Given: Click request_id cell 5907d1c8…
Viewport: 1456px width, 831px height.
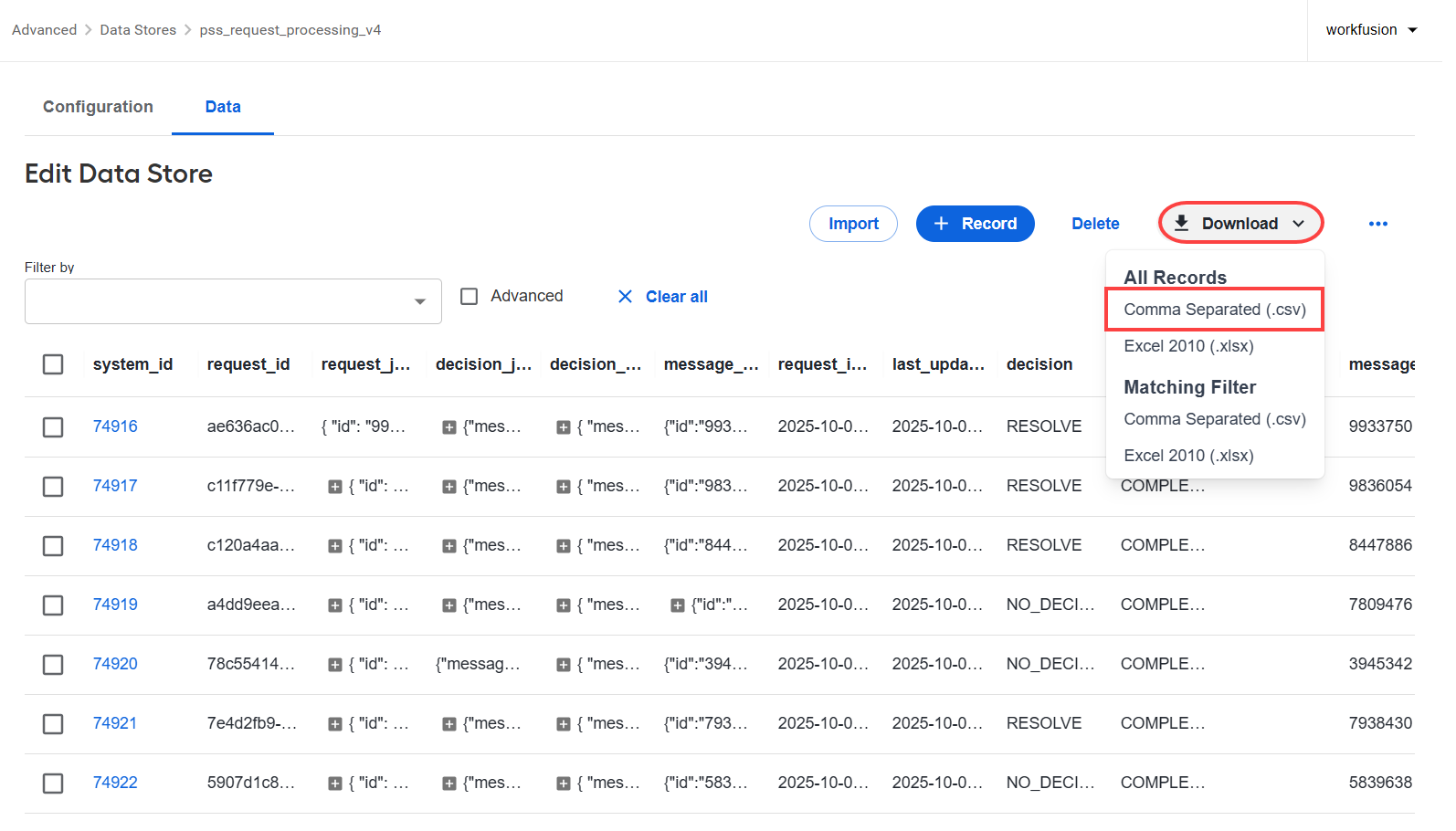Looking at the screenshot, I should 251,783.
